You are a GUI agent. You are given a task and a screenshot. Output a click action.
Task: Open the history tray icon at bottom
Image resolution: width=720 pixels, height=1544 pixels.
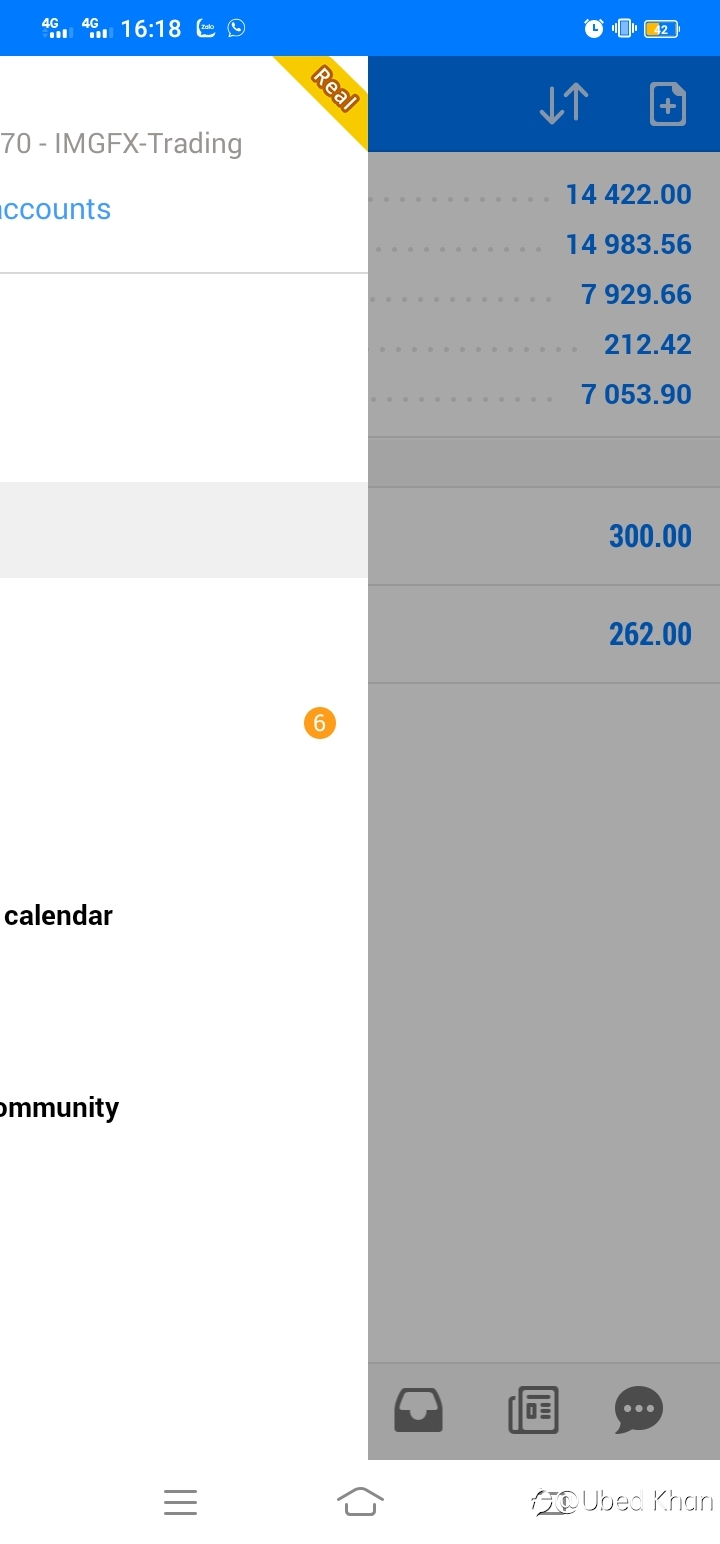pos(418,1410)
